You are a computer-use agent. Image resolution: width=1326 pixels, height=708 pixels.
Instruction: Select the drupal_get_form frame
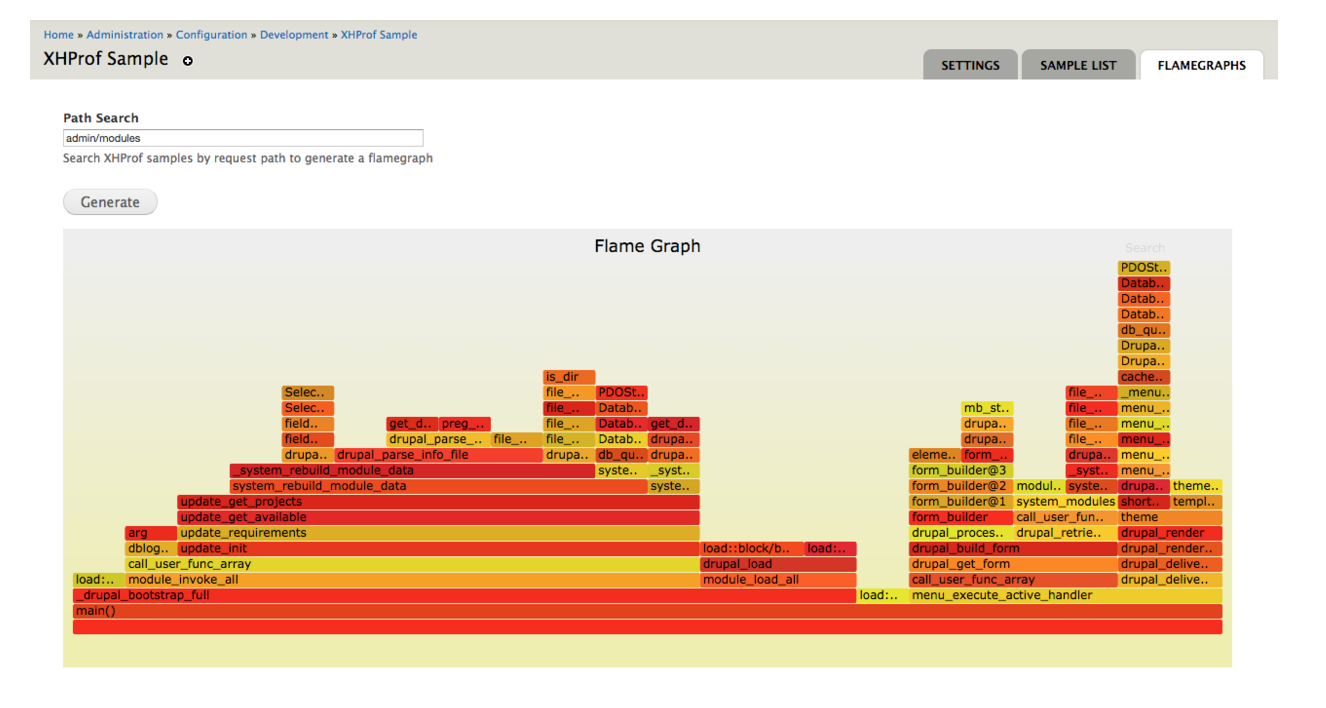pyautogui.click(x=1013, y=564)
